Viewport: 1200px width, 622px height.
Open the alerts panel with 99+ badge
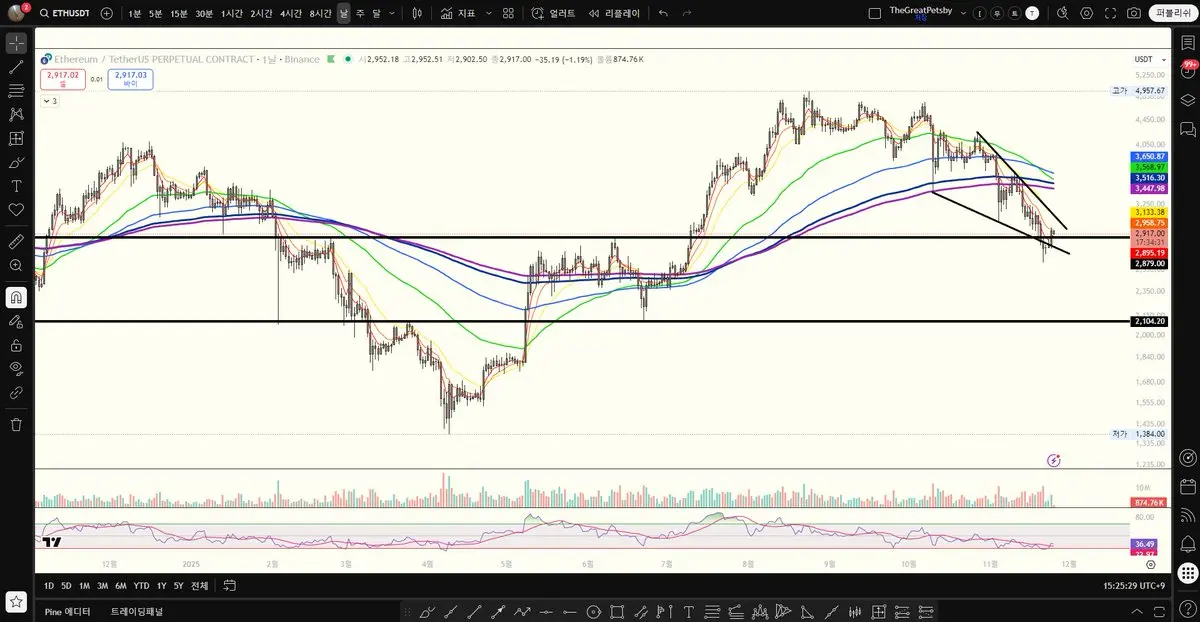pyautogui.click(x=1188, y=70)
